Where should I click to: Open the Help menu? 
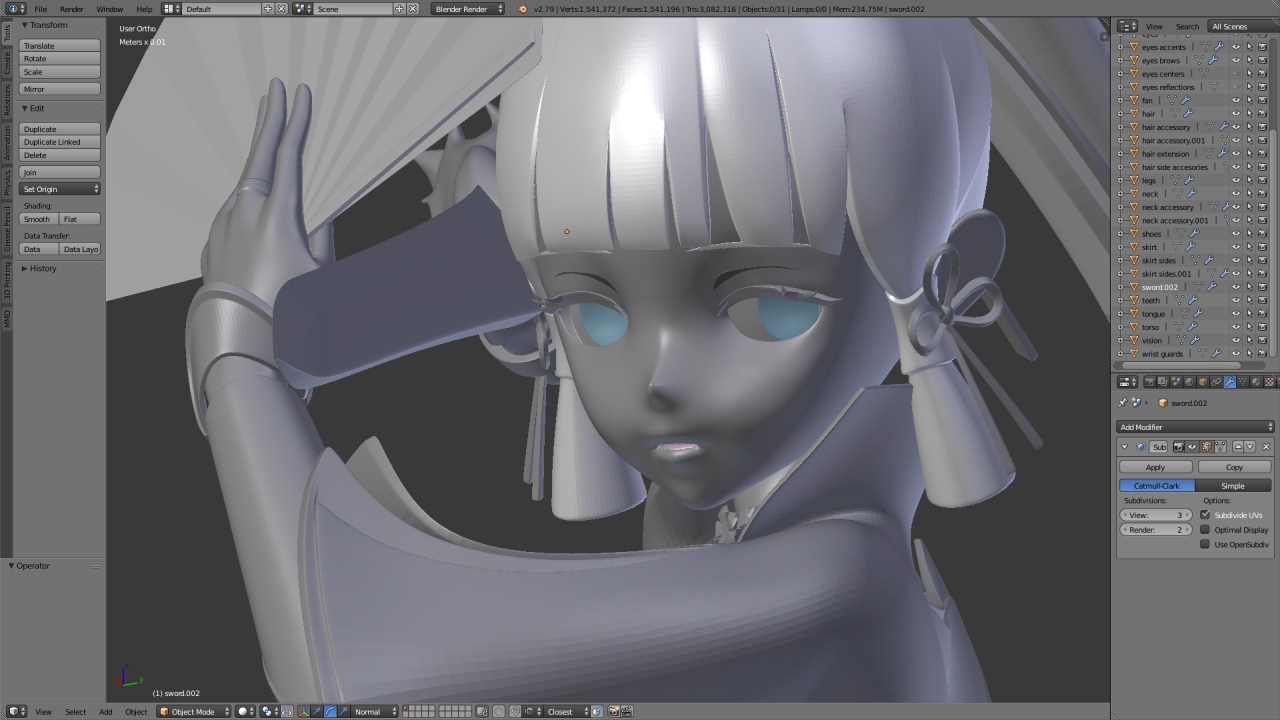[x=145, y=9]
